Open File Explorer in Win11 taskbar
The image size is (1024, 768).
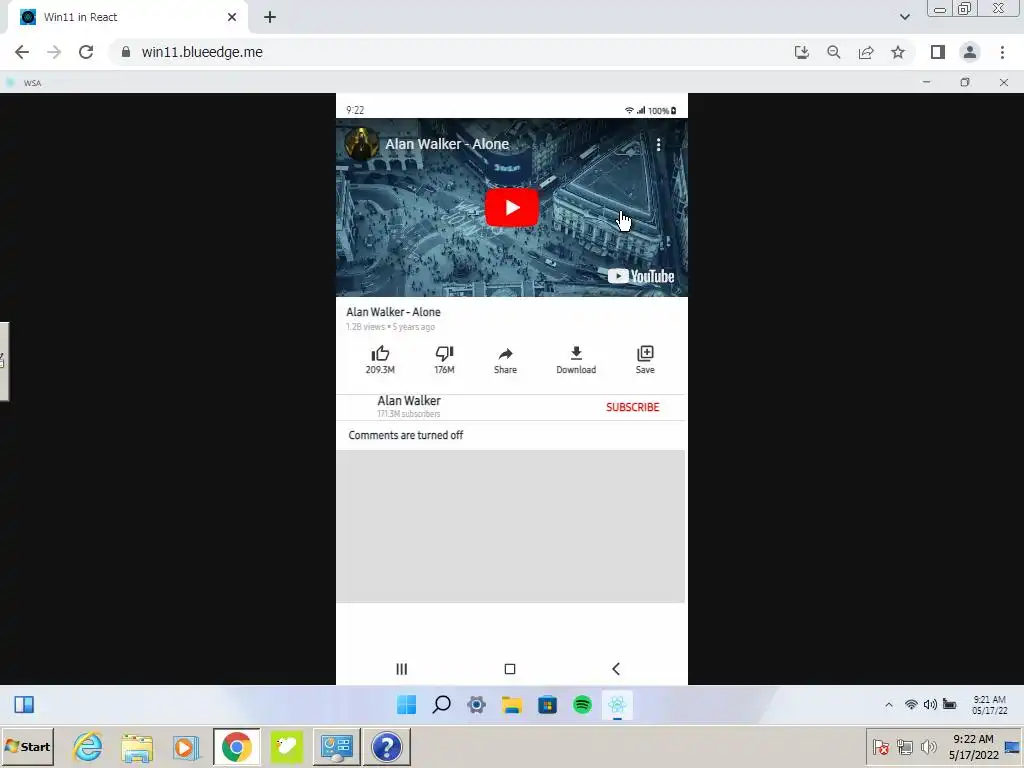(512, 705)
